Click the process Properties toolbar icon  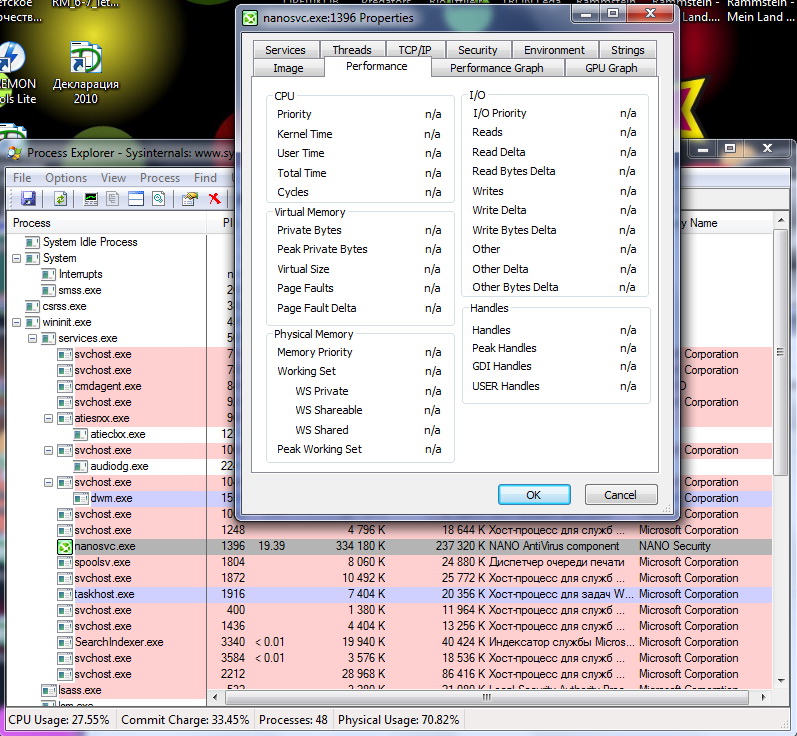(x=189, y=199)
